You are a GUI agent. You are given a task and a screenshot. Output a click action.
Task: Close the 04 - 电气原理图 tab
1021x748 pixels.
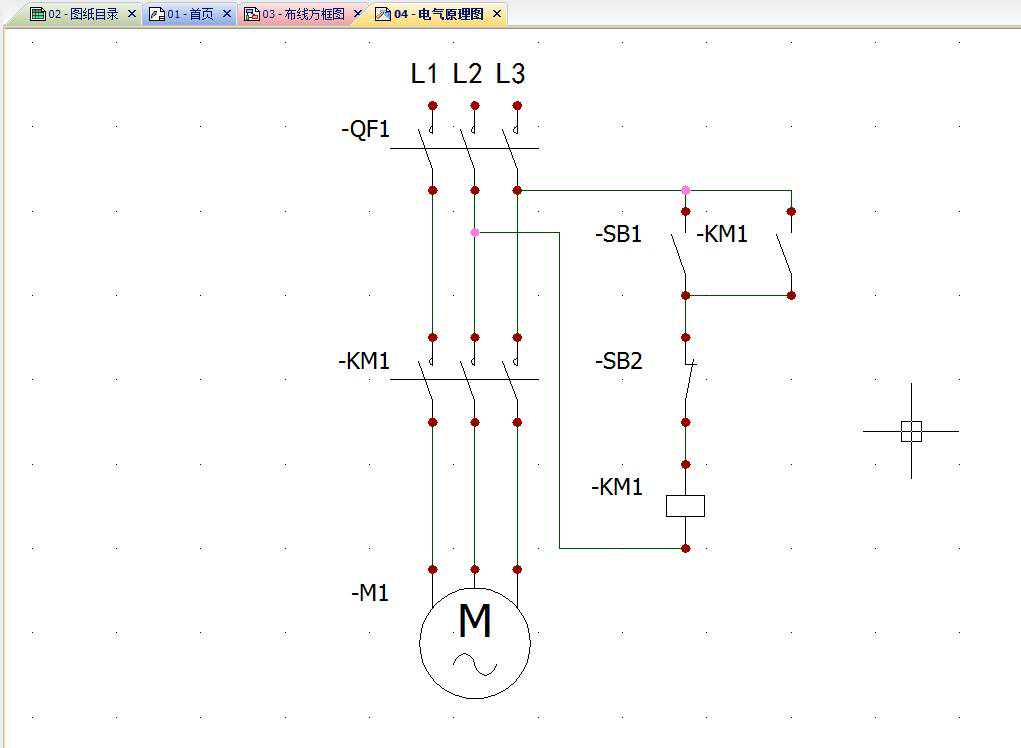pos(497,14)
